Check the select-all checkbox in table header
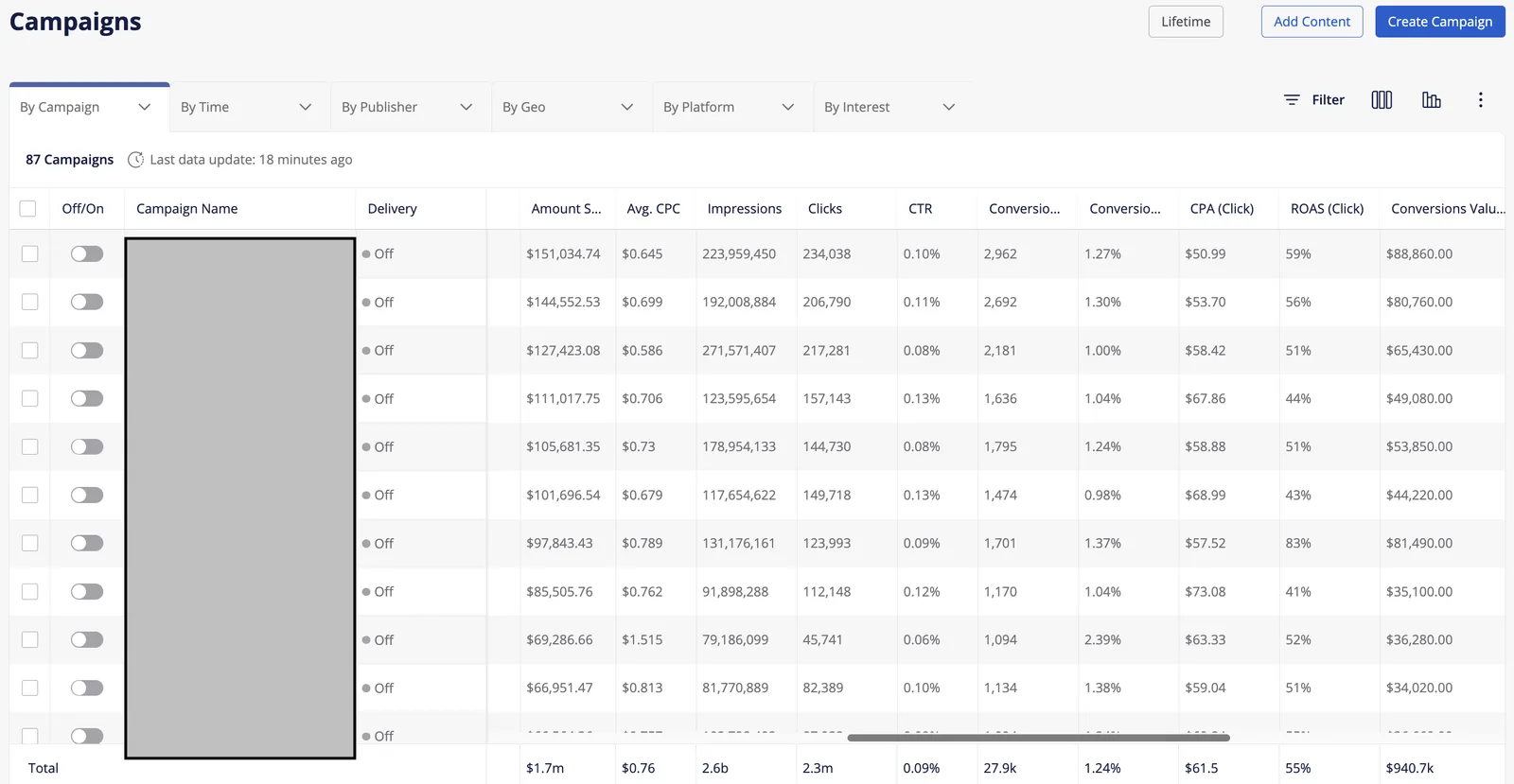Viewport: 1514px width, 784px height. pyautogui.click(x=27, y=209)
